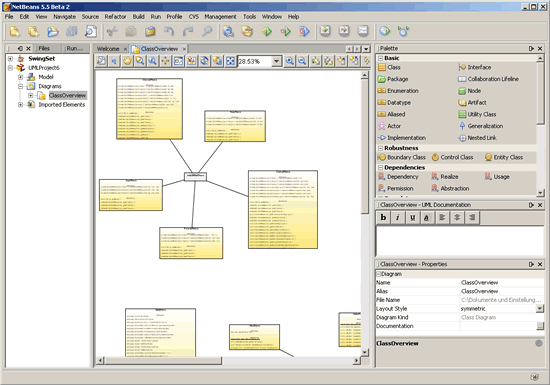This screenshot has height=385, width=550.
Task: Select the Entity Class palette item
Action: point(504,157)
